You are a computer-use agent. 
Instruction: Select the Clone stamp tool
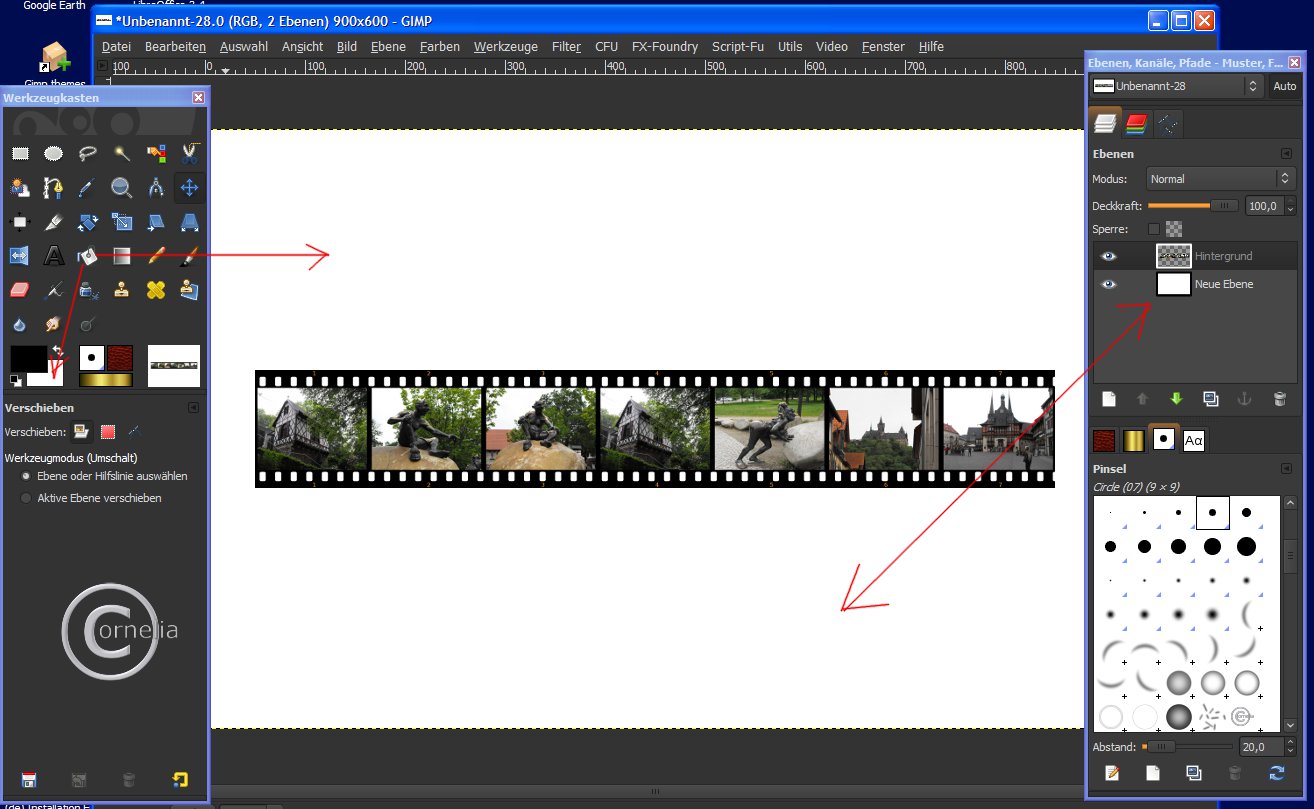pos(122,290)
